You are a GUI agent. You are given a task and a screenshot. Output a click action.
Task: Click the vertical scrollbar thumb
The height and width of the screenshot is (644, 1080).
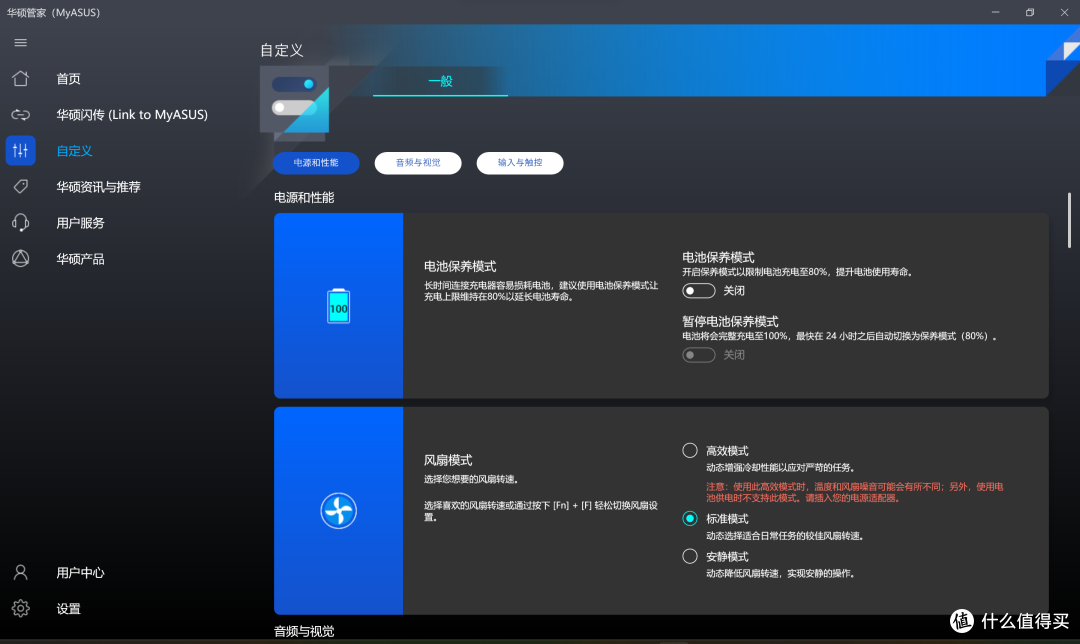(x=1069, y=220)
